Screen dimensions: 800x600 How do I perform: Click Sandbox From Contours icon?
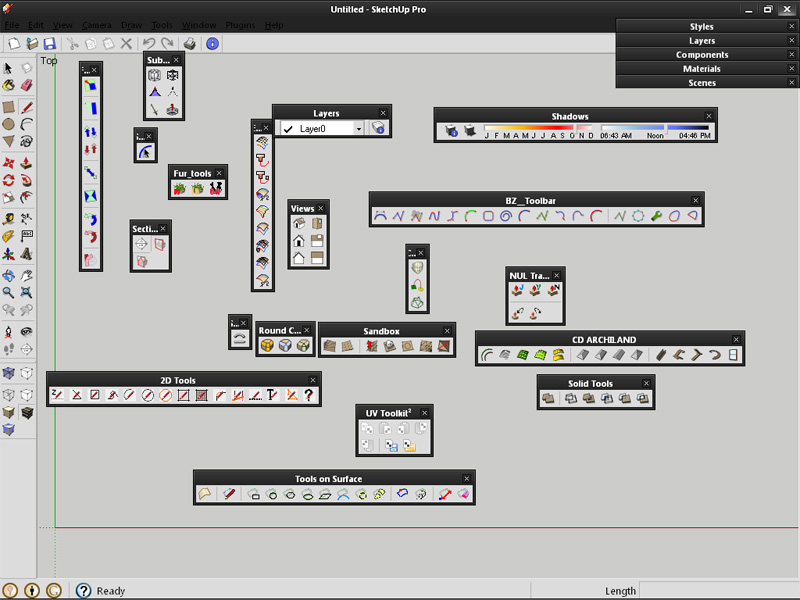click(x=330, y=346)
